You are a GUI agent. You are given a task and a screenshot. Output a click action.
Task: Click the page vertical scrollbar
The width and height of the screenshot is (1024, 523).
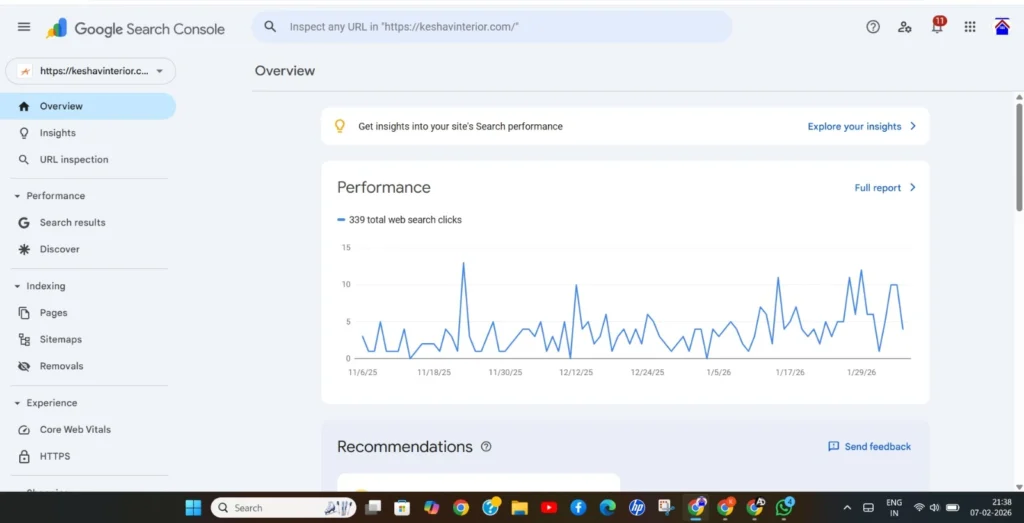coord(1019,156)
